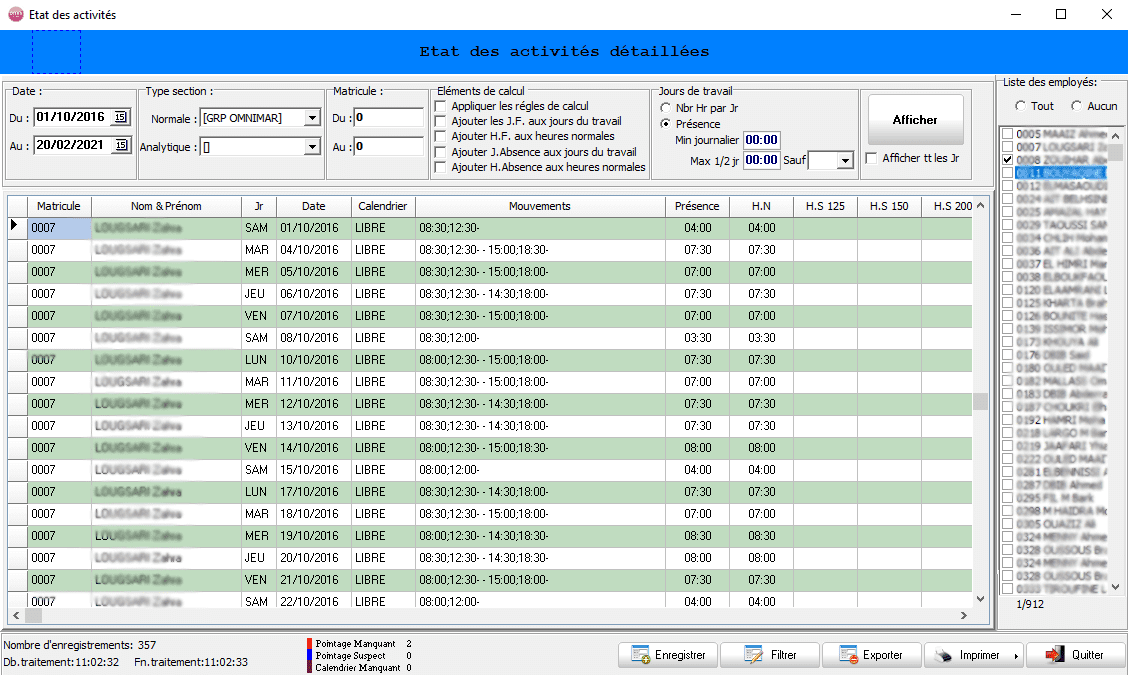Click Mouvements cell for 10/10/2016
The height and width of the screenshot is (675, 1128).
(540, 360)
